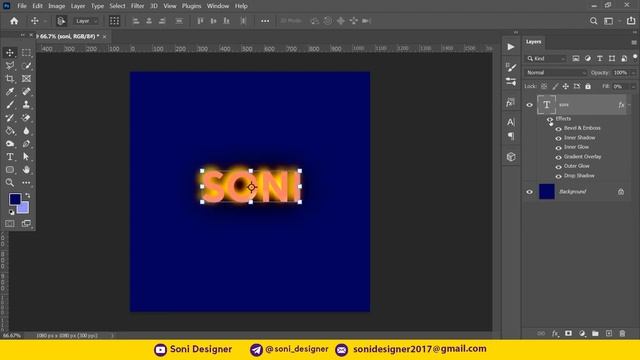Open the 3D panel cube icon
The image size is (640, 360).
pos(511,157)
